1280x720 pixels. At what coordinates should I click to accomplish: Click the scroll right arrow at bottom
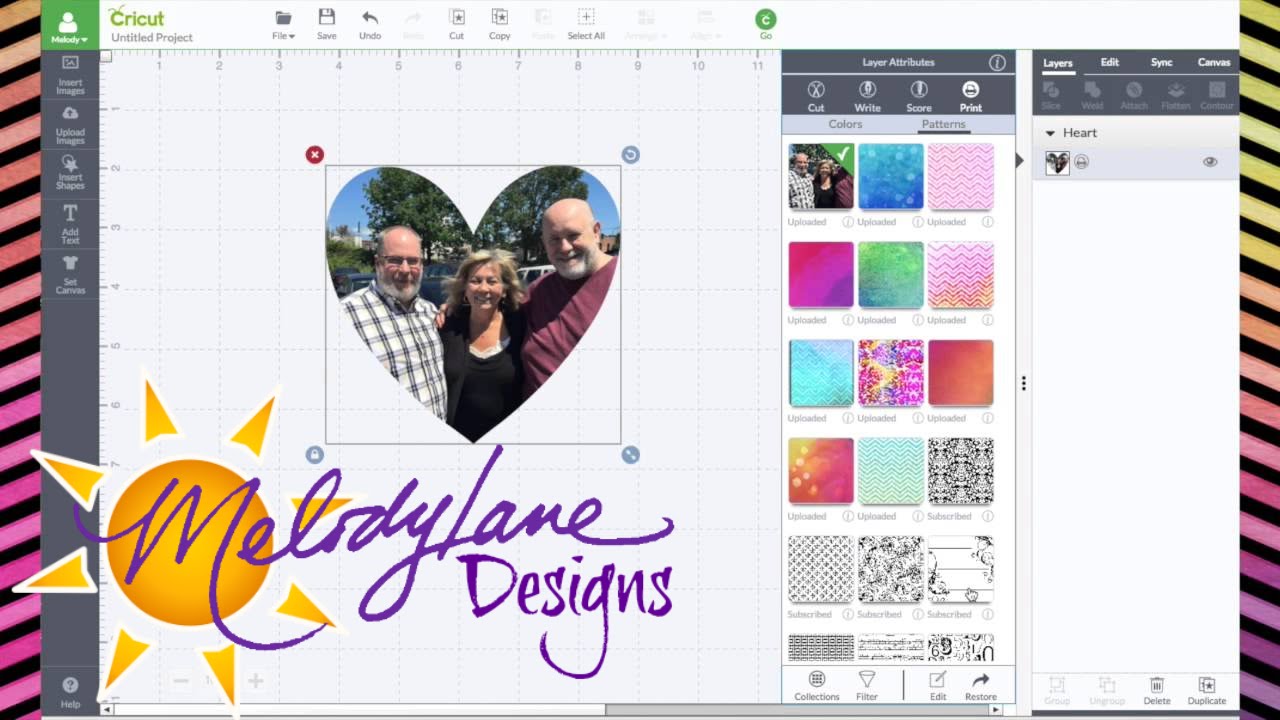[994, 710]
